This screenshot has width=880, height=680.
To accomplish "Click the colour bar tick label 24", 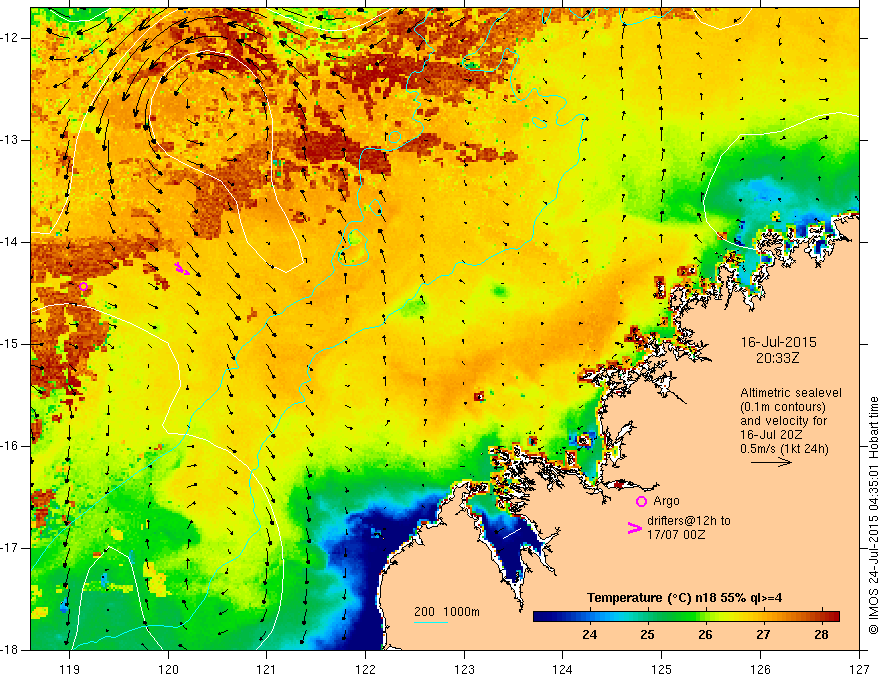I will (589, 635).
